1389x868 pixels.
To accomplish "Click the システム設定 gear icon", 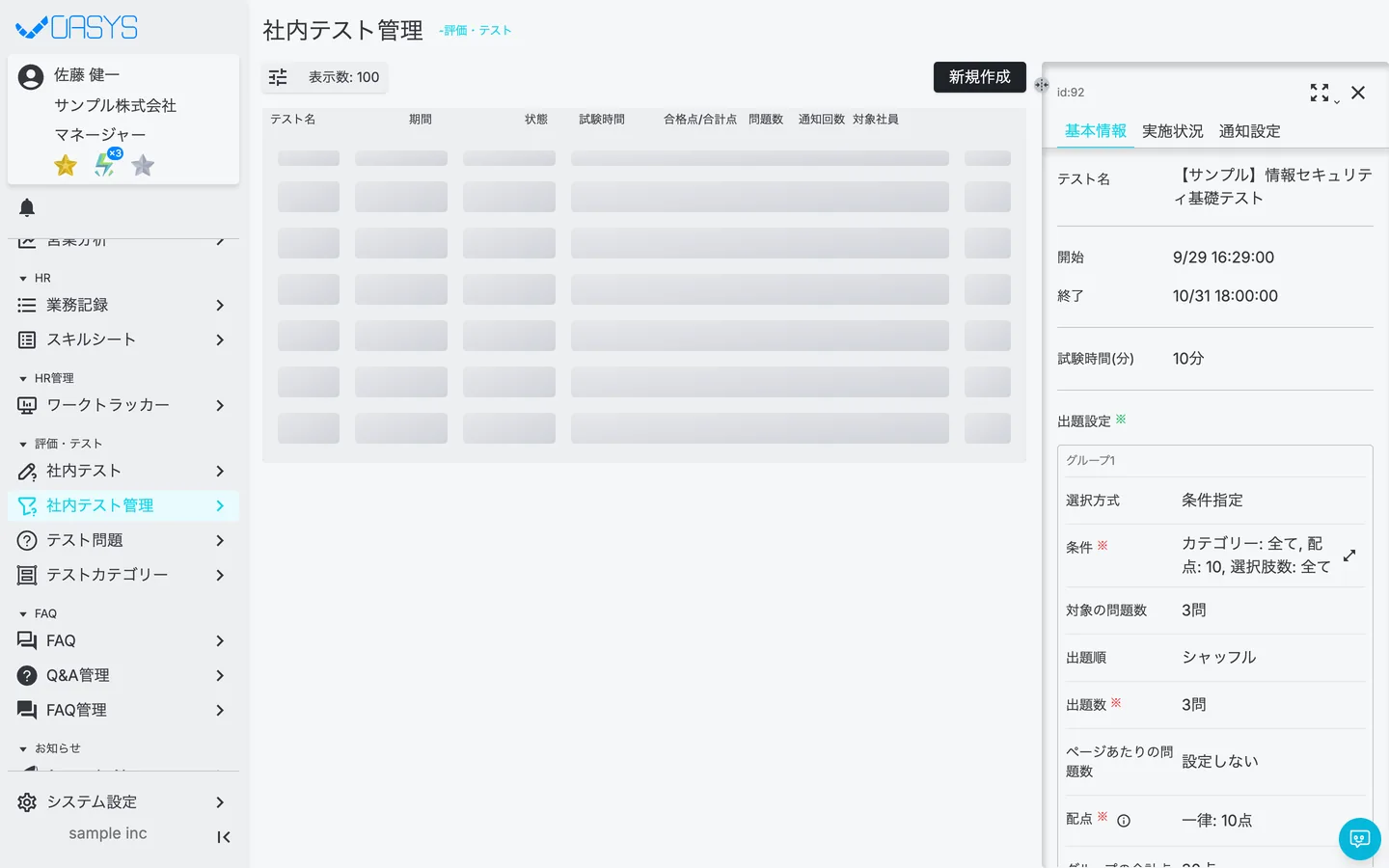I will [27, 802].
